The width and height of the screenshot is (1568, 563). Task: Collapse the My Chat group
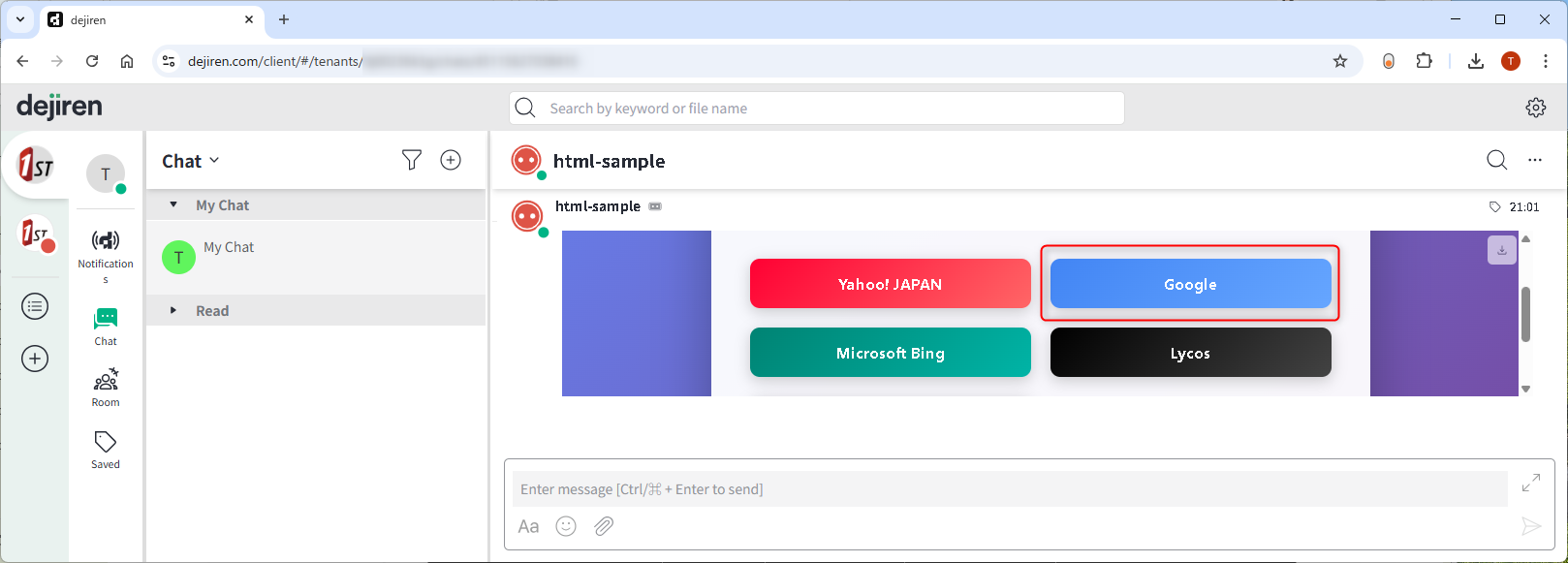[173, 204]
